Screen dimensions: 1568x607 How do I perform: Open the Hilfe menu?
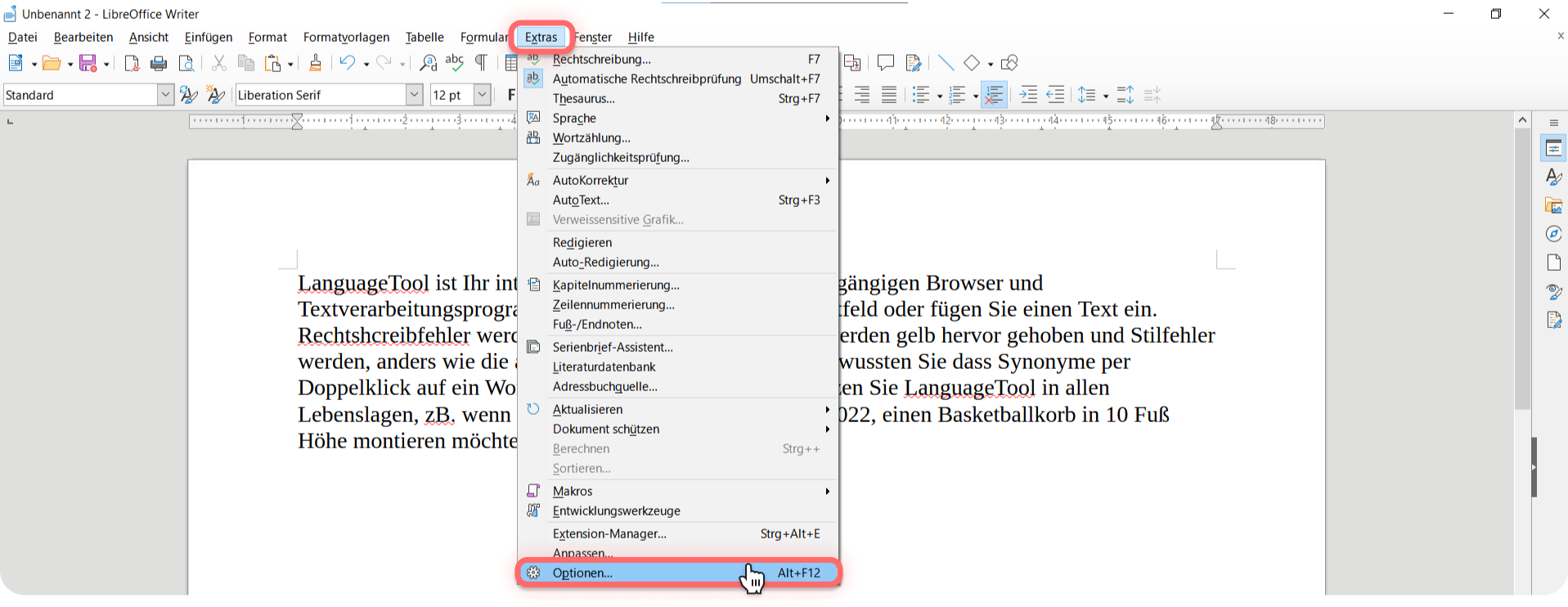pyautogui.click(x=640, y=37)
